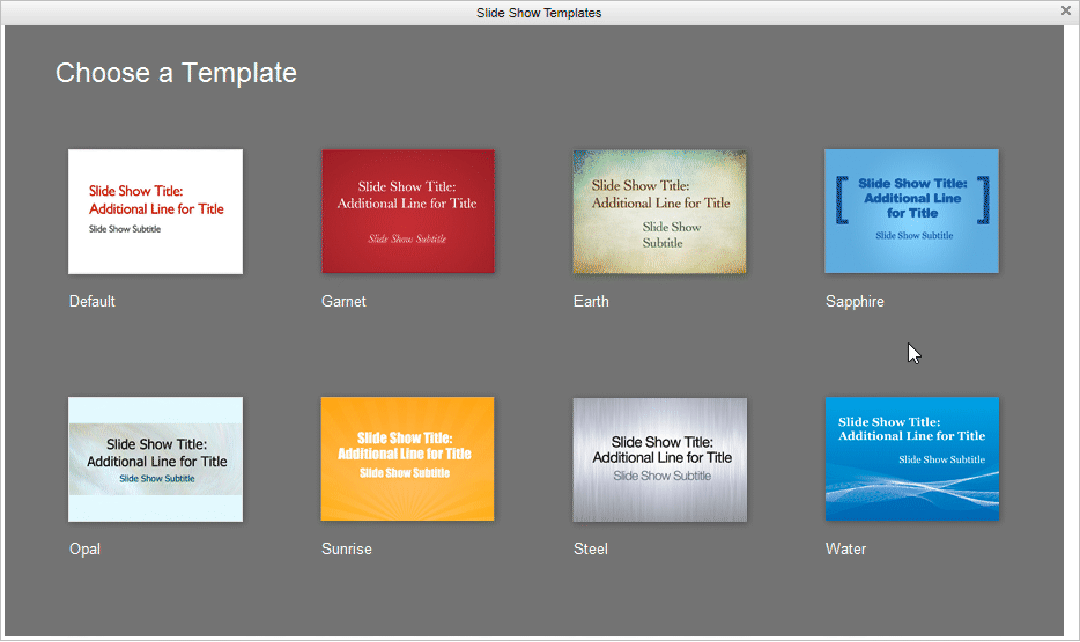Click the Opal label text
This screenshot has width=1080, height=642.
point(84,549)
